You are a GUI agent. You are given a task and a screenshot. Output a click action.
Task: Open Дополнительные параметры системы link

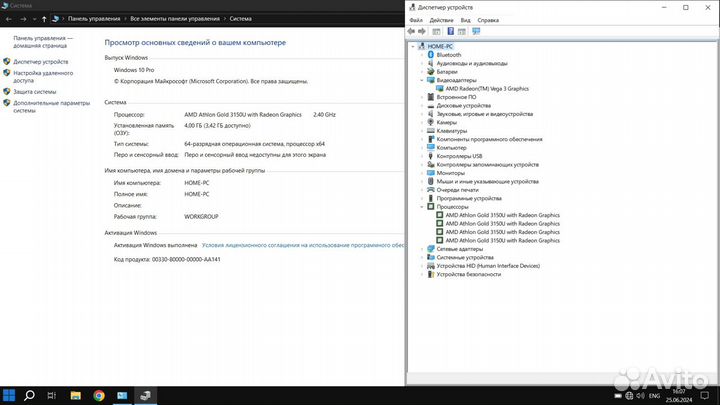tap(51, 107)
